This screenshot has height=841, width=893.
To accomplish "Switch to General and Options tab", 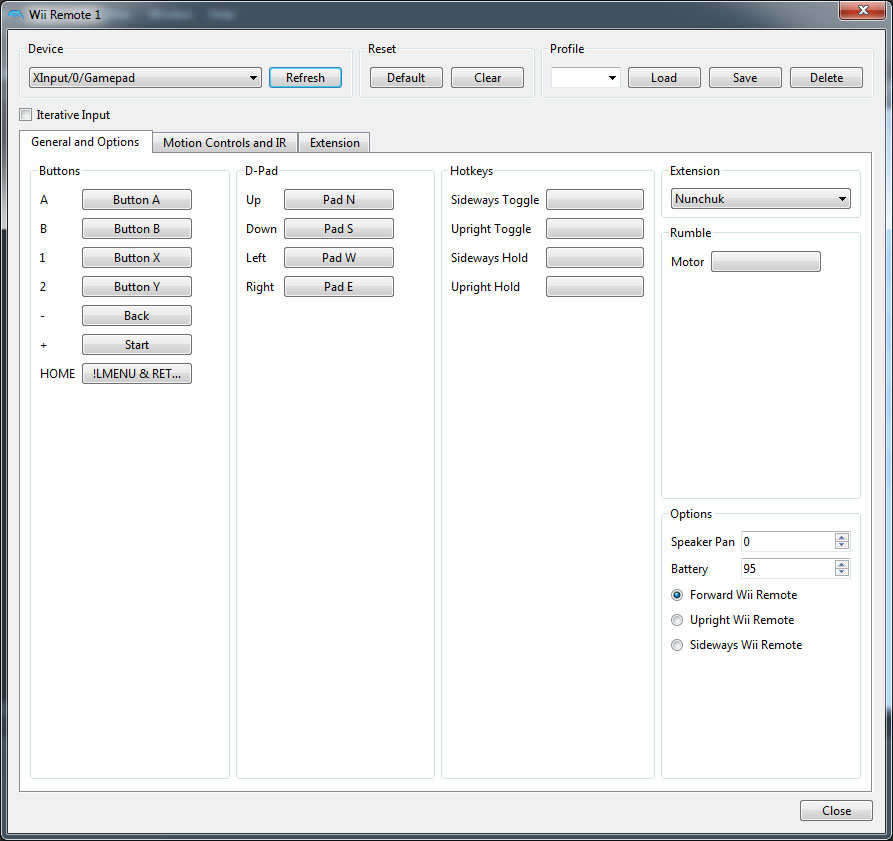I will click(85, 142).
